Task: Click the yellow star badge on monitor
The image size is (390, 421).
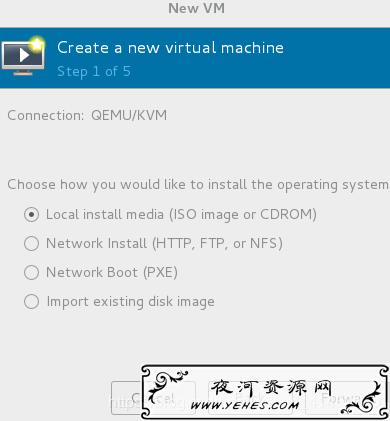Action: point(37,45)
